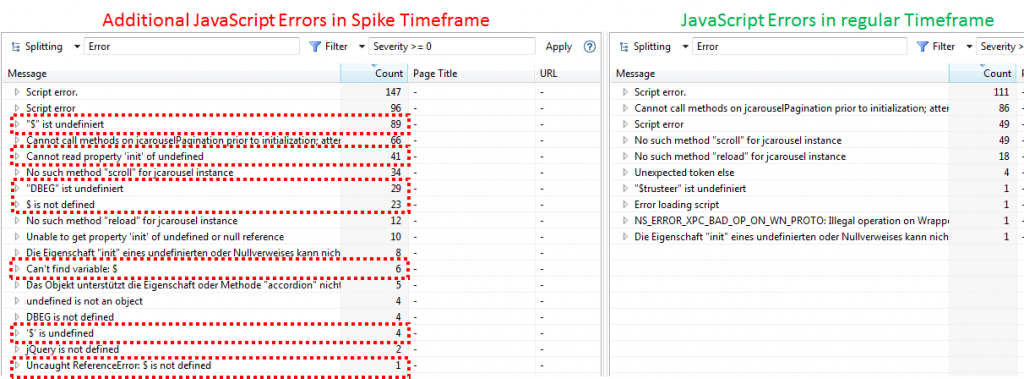Expand 'Cannot call methods on jcarouselPagination' row with count 86
The width and height of the screenshot is (1024, 379).
625,108
